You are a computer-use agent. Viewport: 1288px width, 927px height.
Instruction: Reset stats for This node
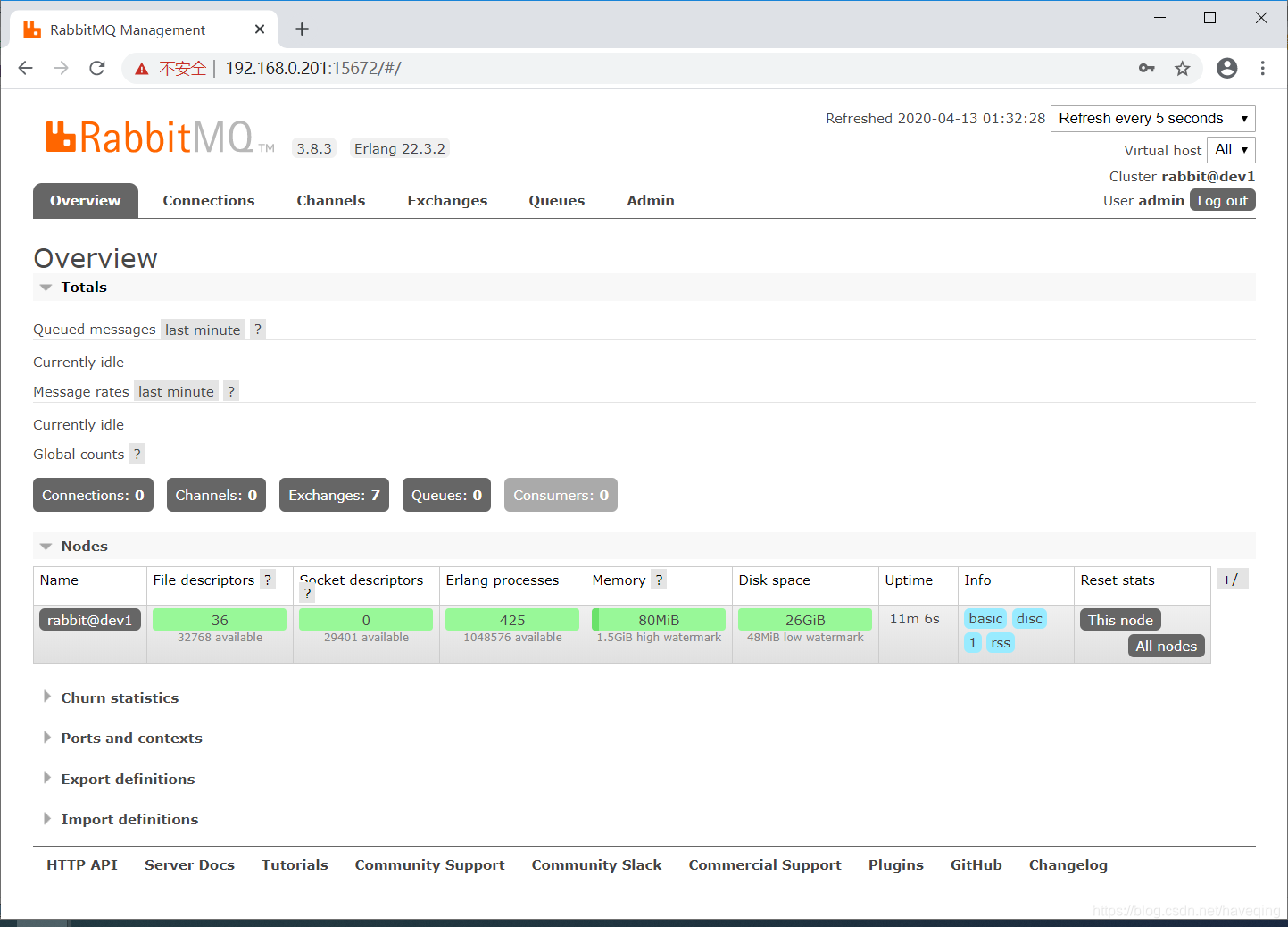1120,620
